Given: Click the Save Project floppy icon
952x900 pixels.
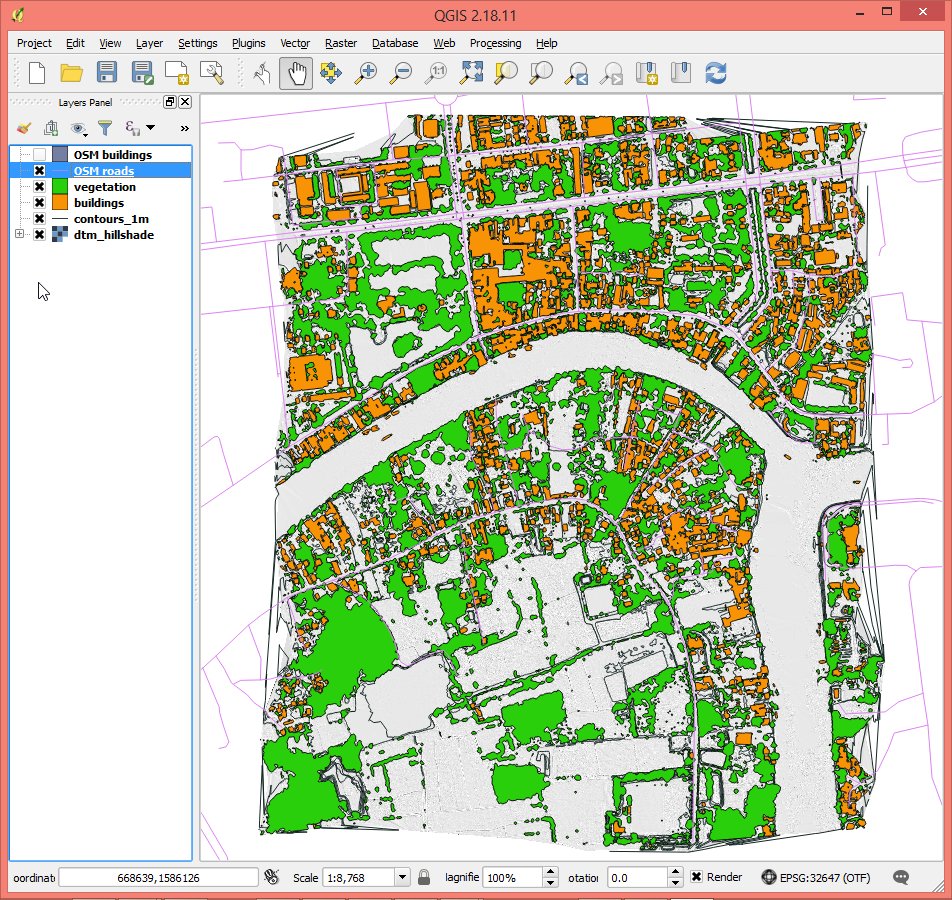Looking at the screenshot, I should click(107, 73).
